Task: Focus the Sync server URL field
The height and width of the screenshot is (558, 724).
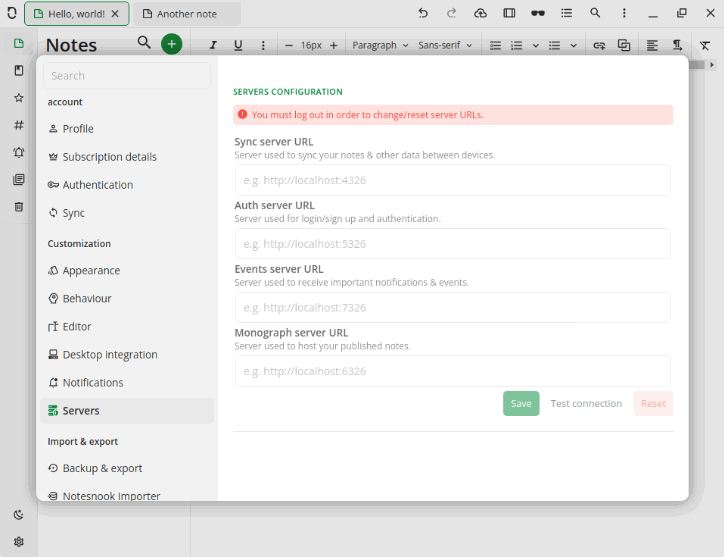Action: click(452, 180)
